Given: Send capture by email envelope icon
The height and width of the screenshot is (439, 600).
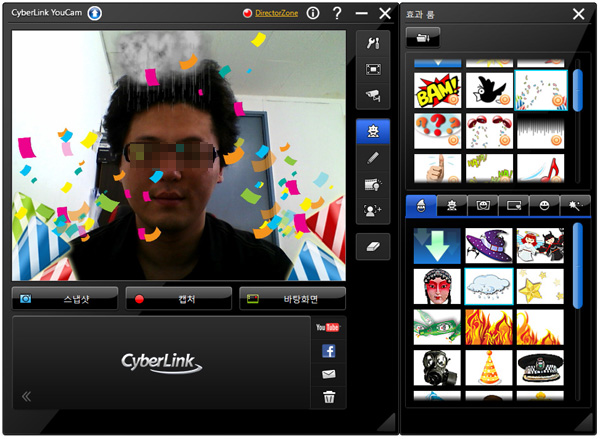Looking at the screenshot, I should tap(329, 374).
